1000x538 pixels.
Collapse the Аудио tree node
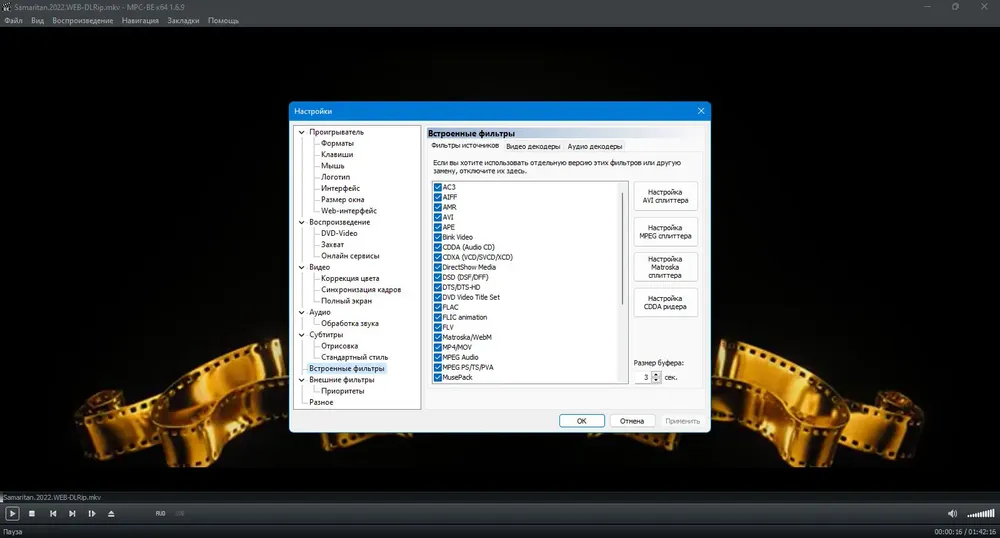point(302,313)
